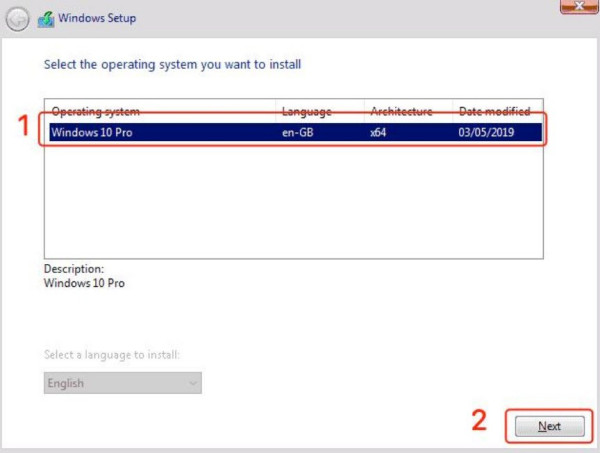
Task: Sort by the Language column header
Action: (306, 111)
